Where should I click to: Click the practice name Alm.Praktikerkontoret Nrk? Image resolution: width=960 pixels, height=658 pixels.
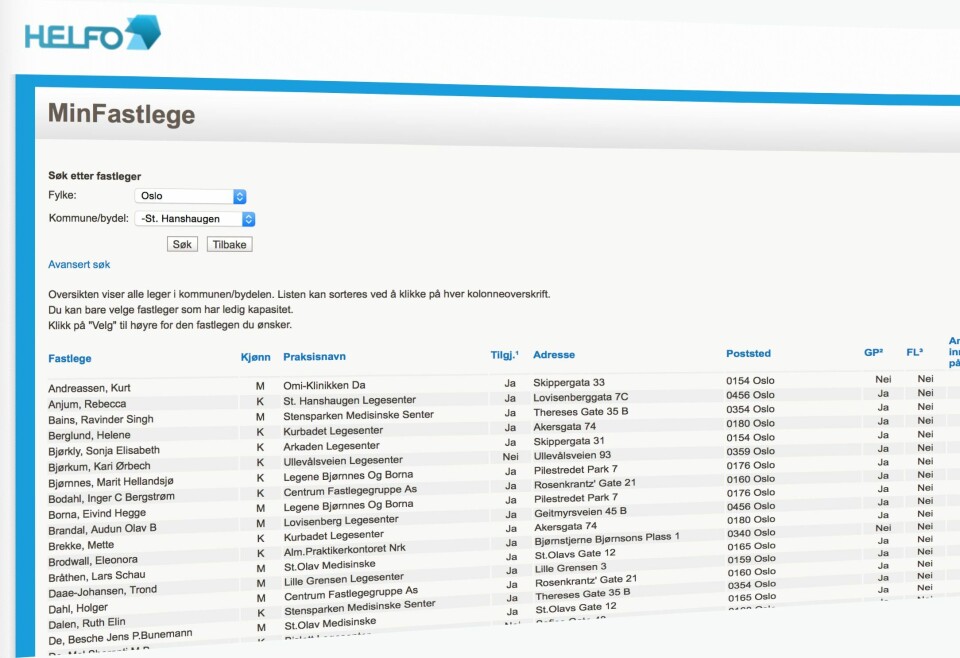coord(345,549)
